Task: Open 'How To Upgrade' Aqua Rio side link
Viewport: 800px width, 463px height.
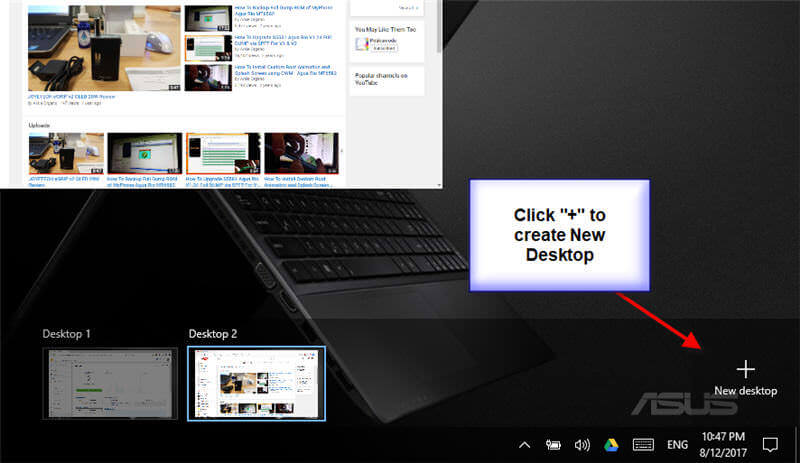Action: 283,40
